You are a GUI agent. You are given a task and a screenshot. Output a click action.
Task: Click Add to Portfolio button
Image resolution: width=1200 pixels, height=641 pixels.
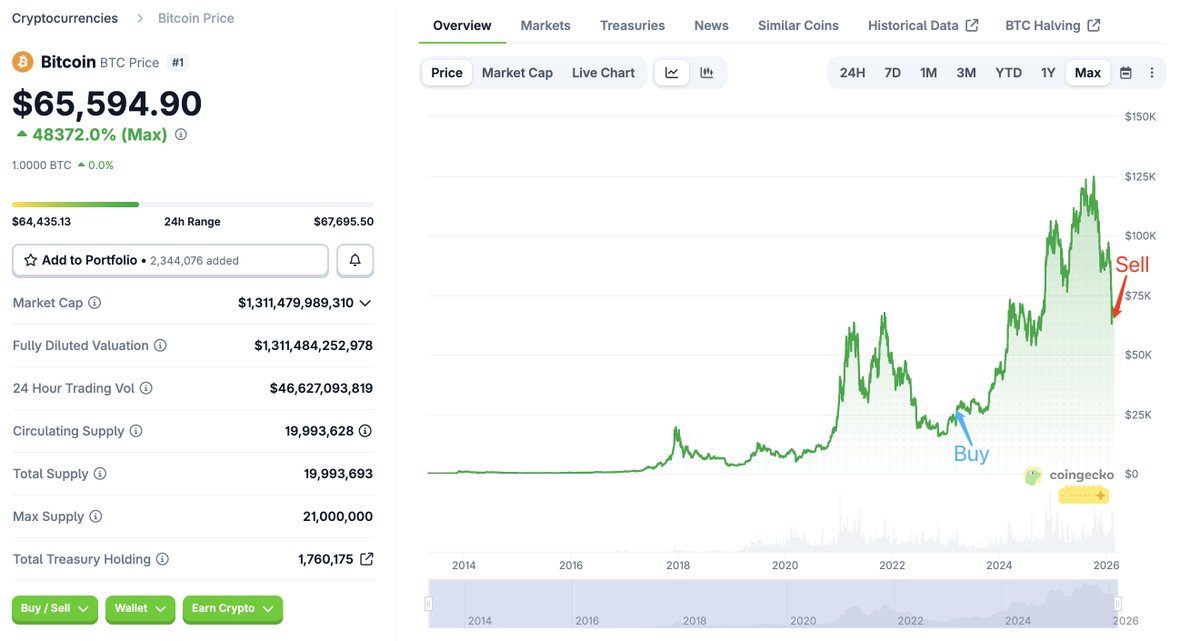click(x=170, y=260)
